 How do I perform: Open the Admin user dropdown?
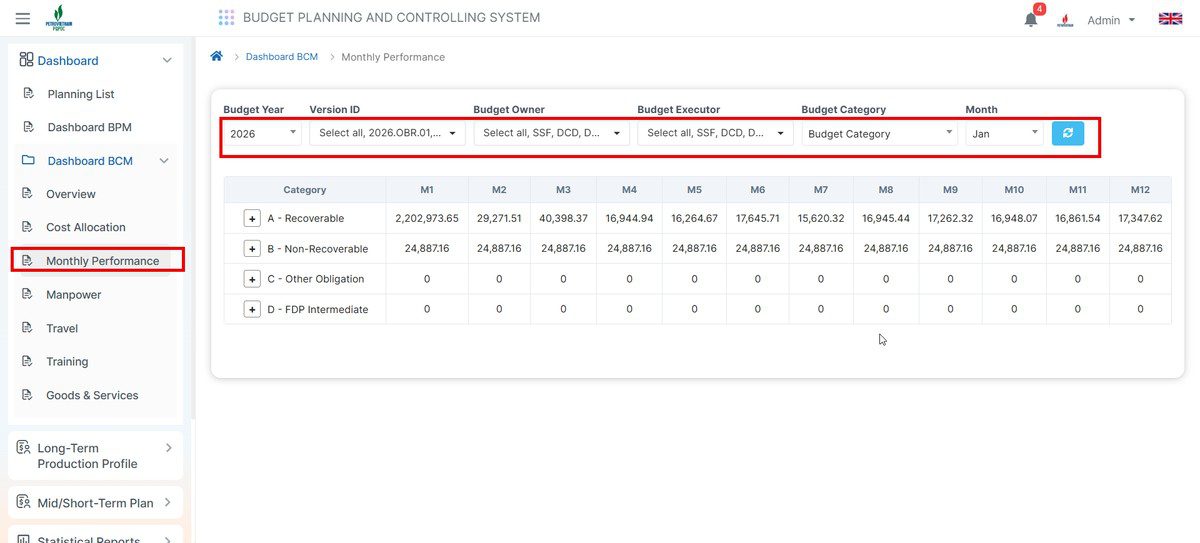pos(1111,20)
